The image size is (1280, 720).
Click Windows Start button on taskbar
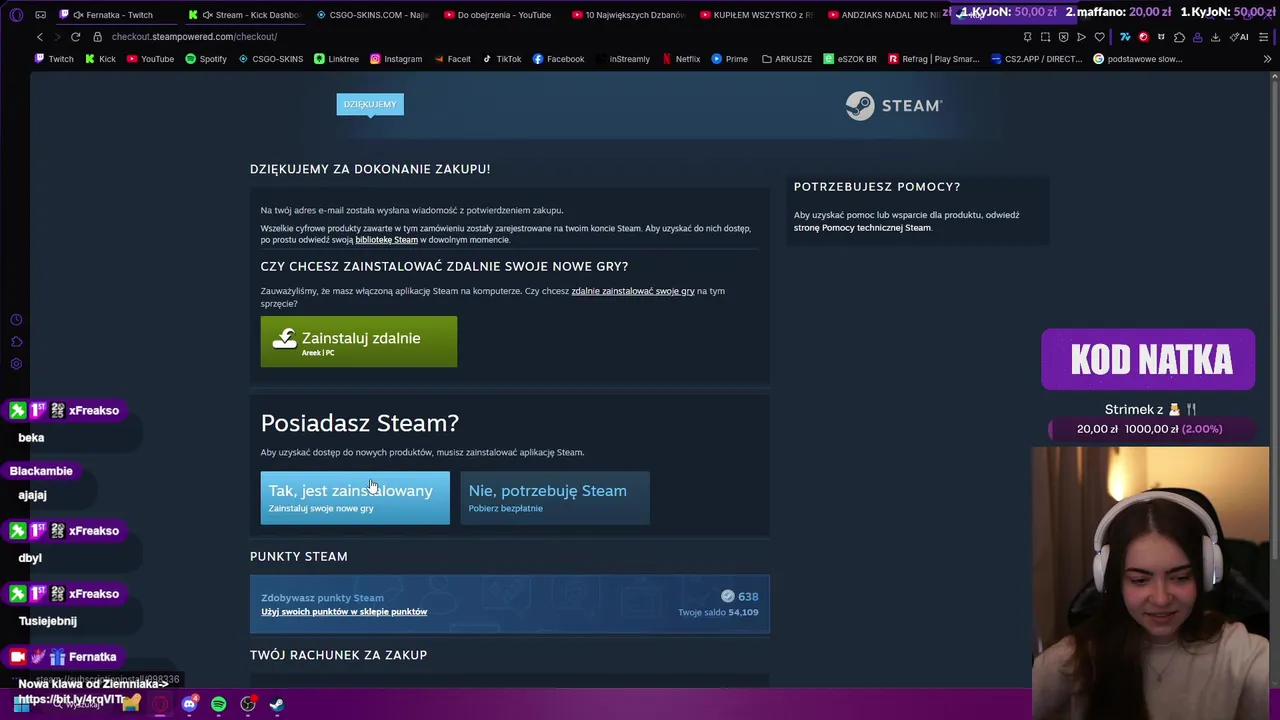pyautogui.click(x=21, y=704)
